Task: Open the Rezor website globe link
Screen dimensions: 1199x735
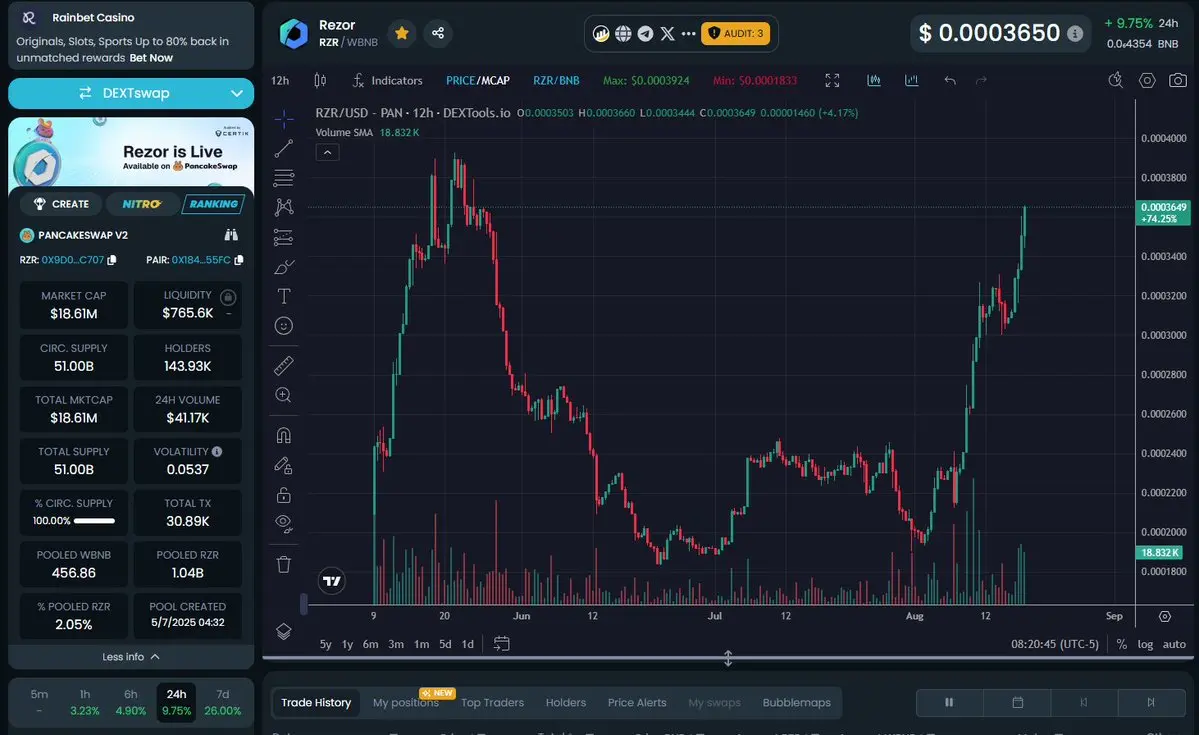Action: [623, 34]
